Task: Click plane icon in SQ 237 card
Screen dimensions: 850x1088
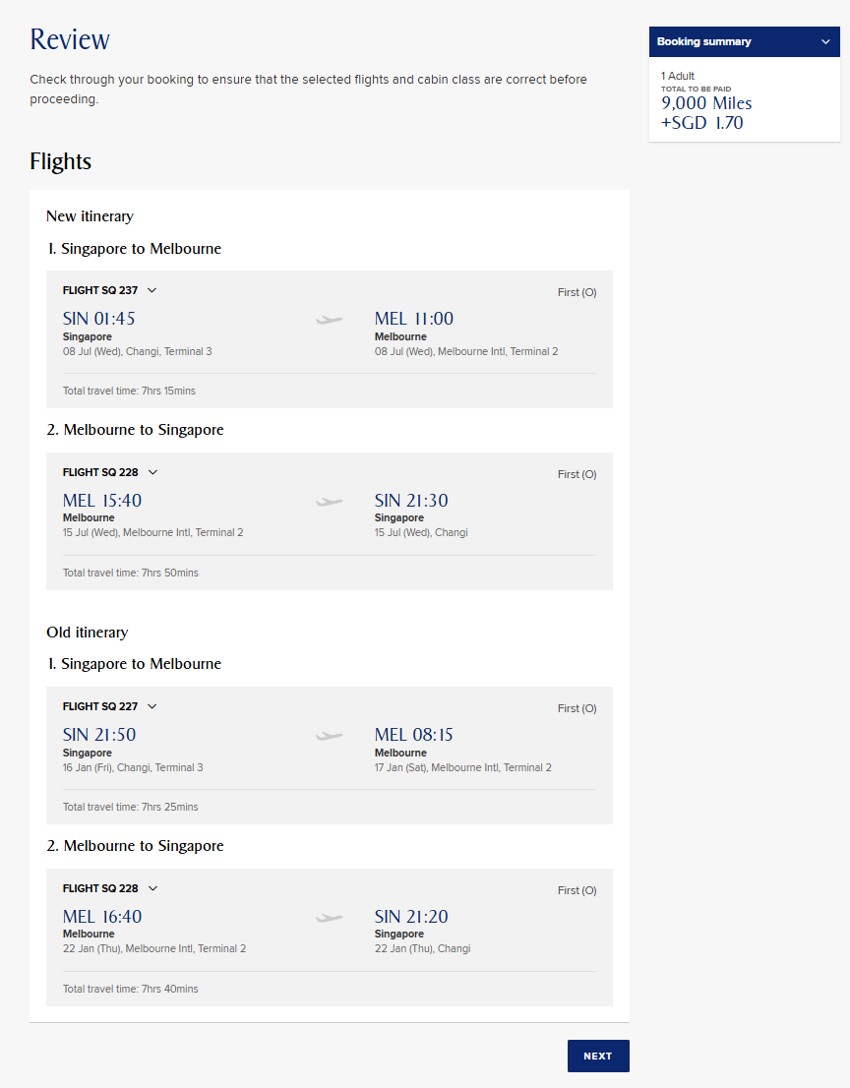Action: (329, 320)
